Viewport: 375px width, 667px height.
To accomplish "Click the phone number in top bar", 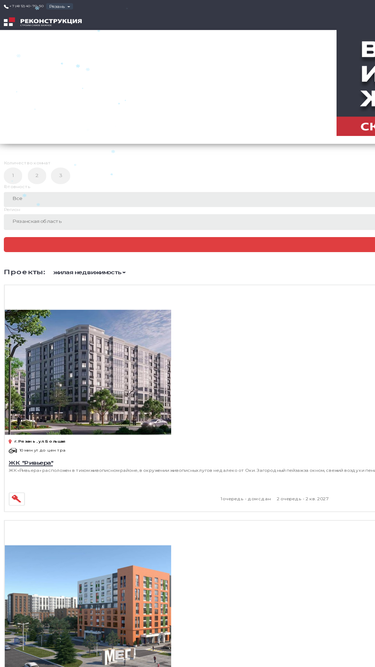I will (26, 6).
